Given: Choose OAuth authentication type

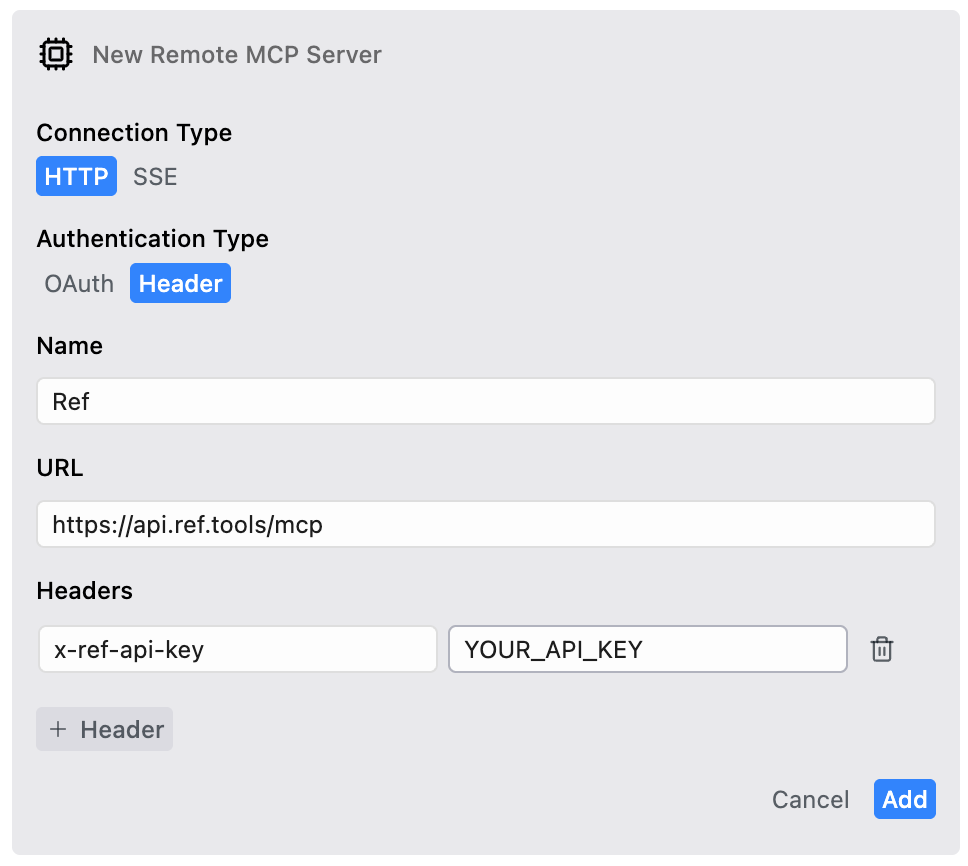Looking at the screenshot, I should [79, 284].
